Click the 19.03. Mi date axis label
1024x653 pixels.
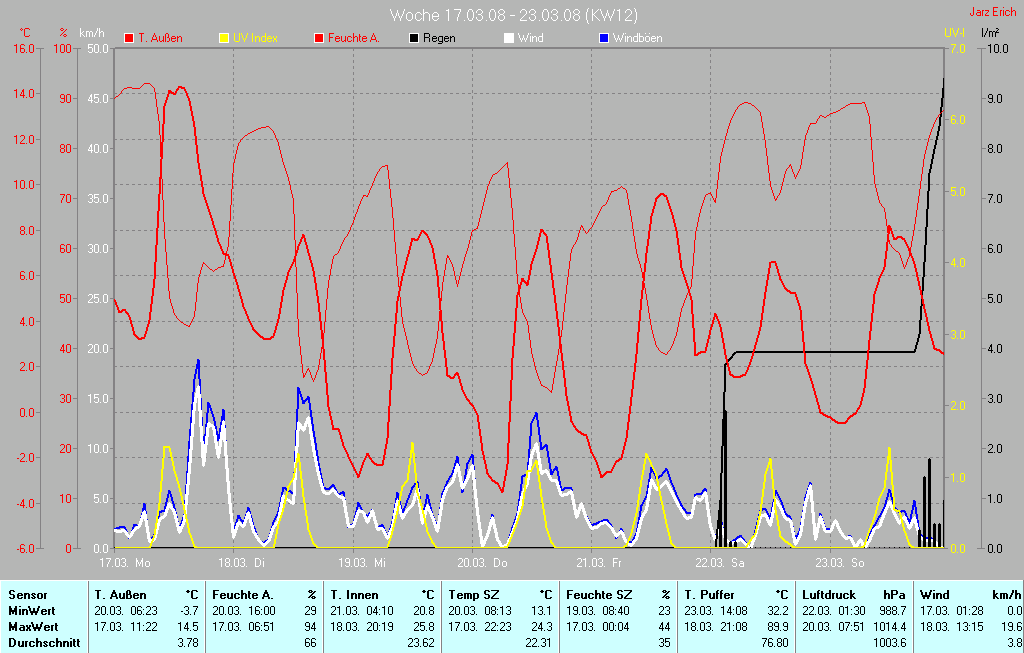pyautogui.click(x=361, y=563)
